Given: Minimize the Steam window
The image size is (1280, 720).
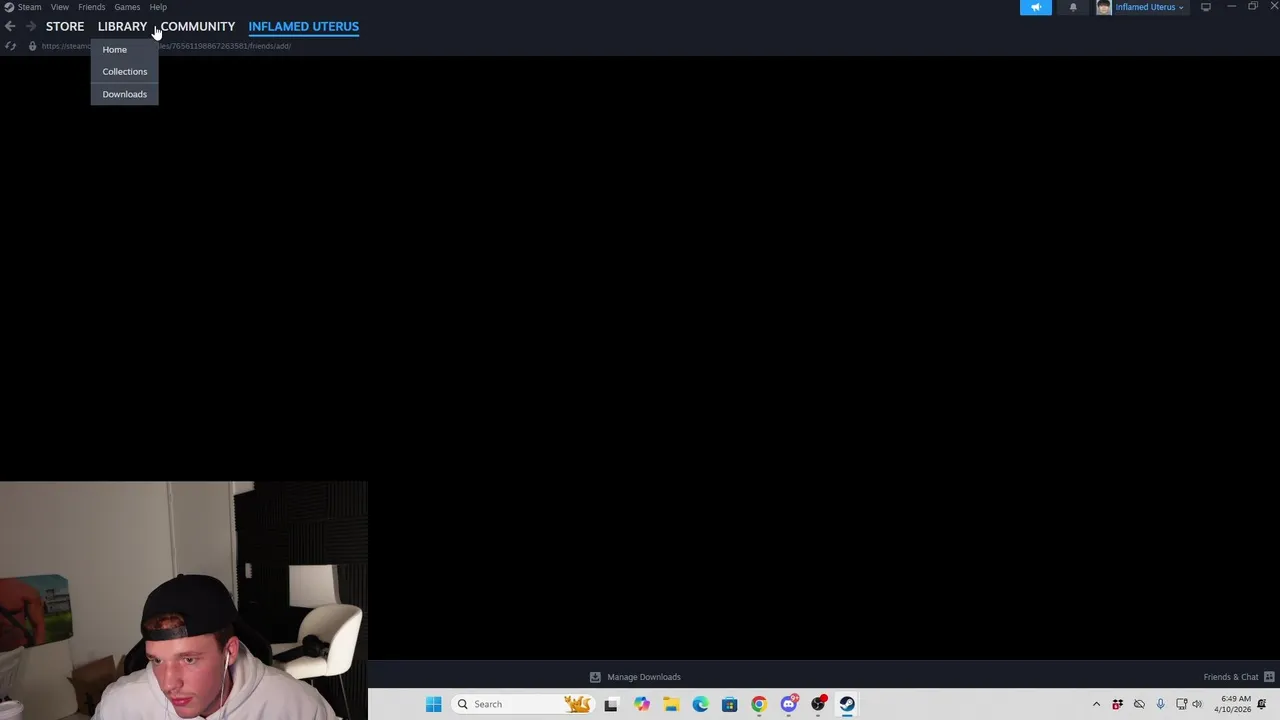Looking at the screenshot, I should (1231, 6).
